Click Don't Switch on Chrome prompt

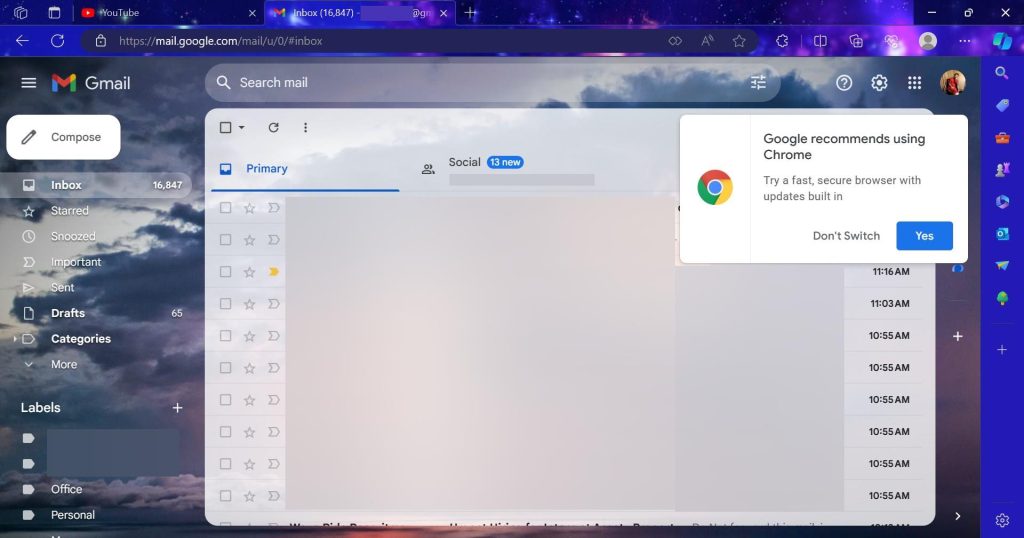[x=846, y=236]
